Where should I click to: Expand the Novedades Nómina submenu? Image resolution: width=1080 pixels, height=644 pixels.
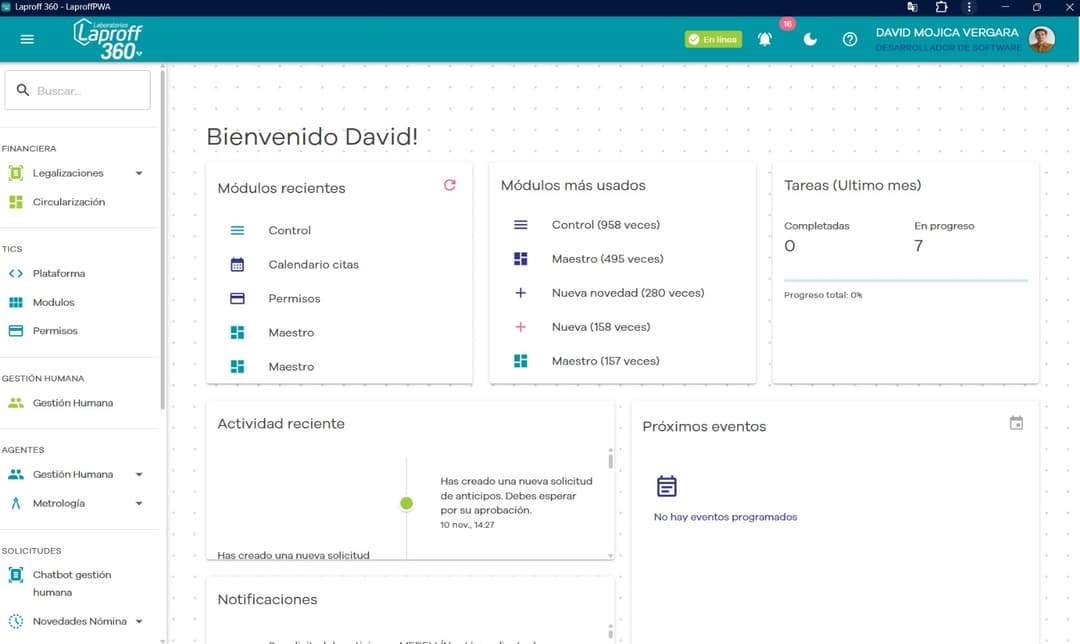click(x=139, y=621)
